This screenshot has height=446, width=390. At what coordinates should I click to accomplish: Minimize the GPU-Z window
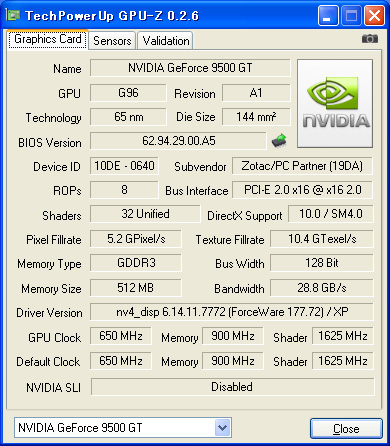pos(328,16)
